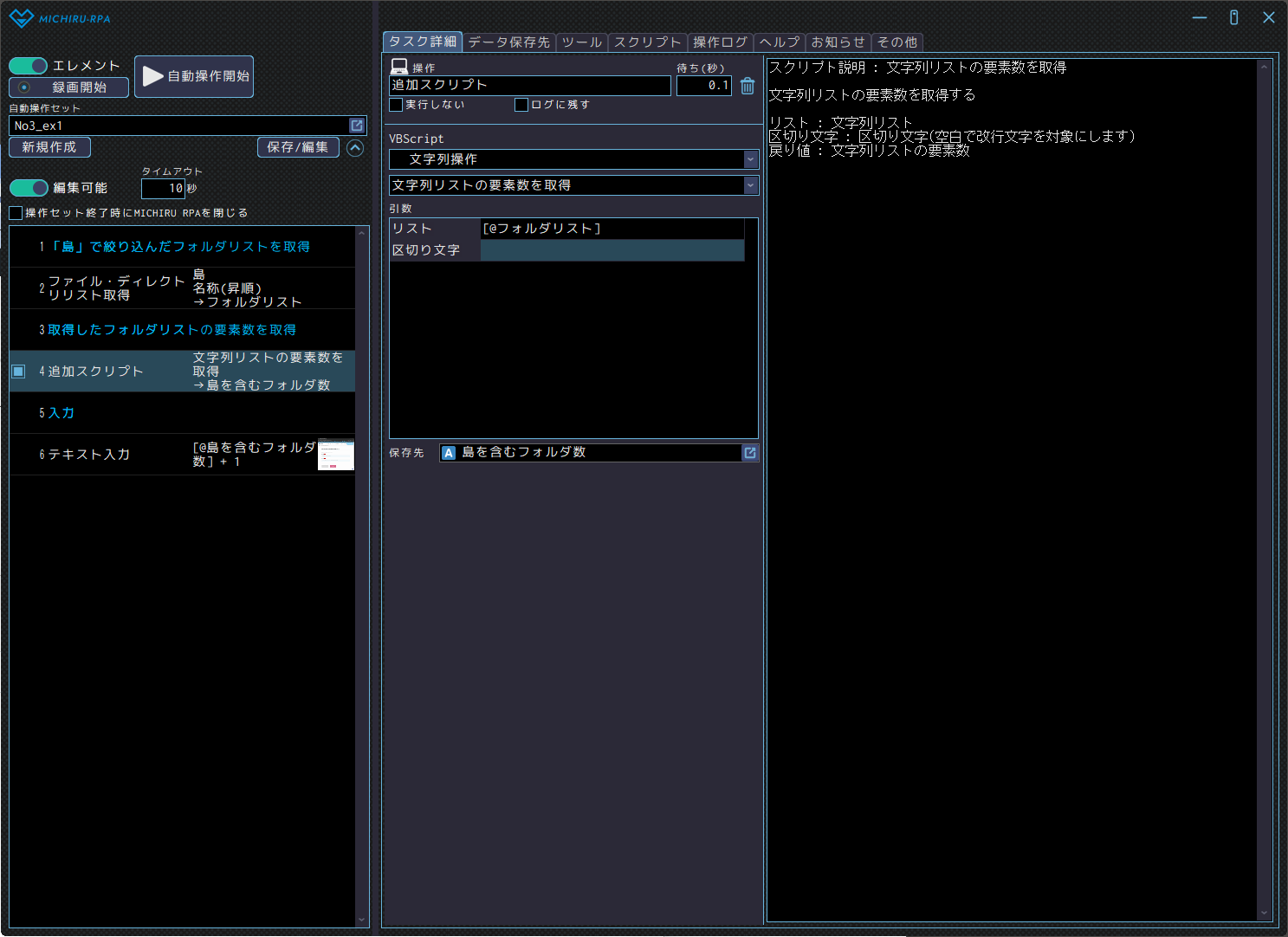Click the 保存/編集 button
This screenshot has height=937, width=1288.
297,147
